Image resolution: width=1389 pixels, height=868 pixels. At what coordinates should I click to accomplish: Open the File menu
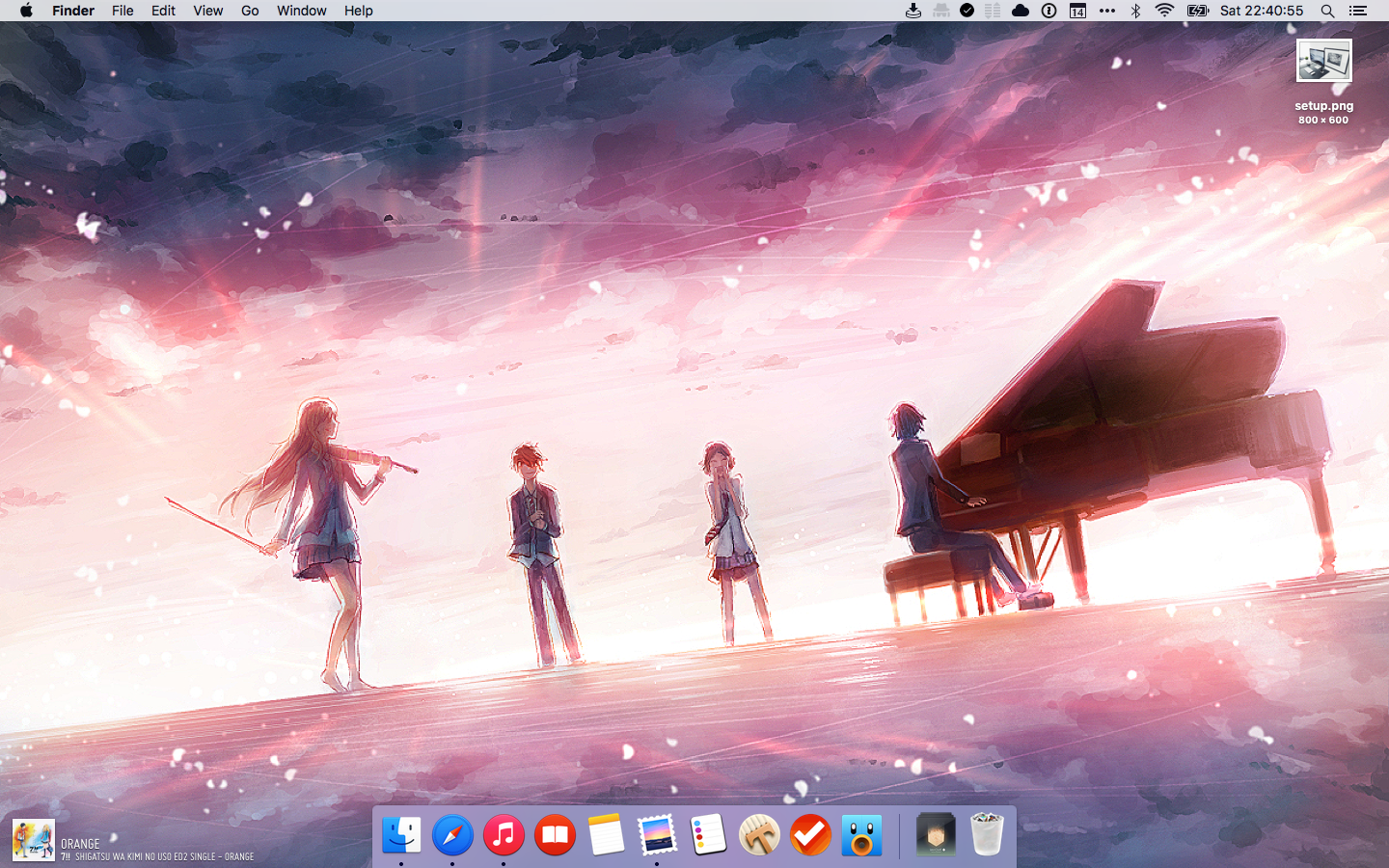(123, 11)
